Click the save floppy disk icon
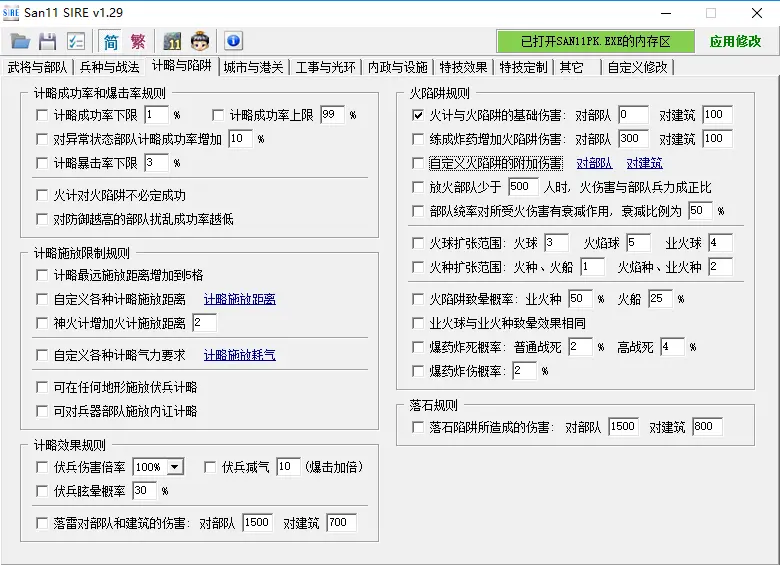 point(48,41)
